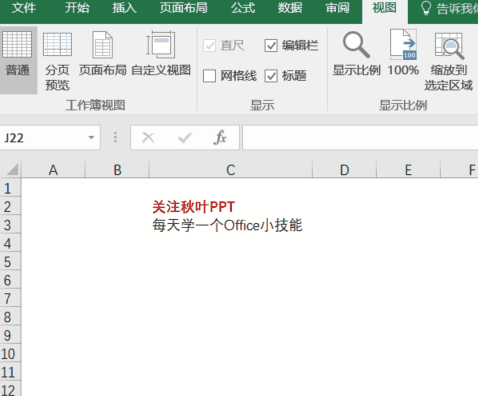Click the Select All corner triangle

pos(12,170)
